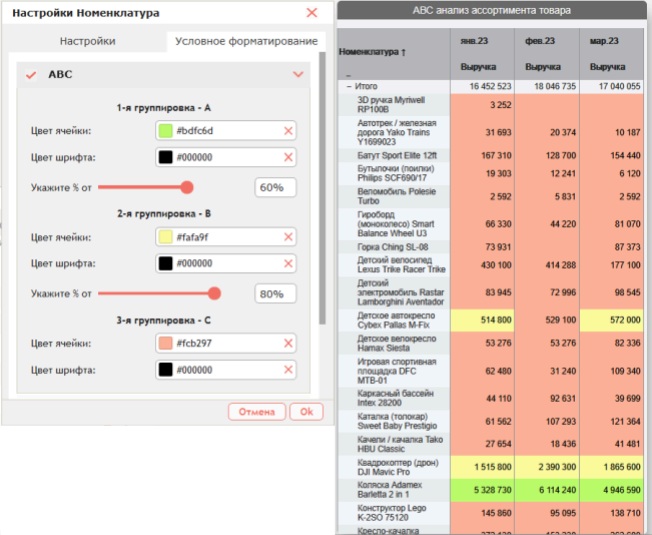This screenshot has width=652, height=535.
Task: Click the 80% slider handle for group B
Action: pos(214,293)
